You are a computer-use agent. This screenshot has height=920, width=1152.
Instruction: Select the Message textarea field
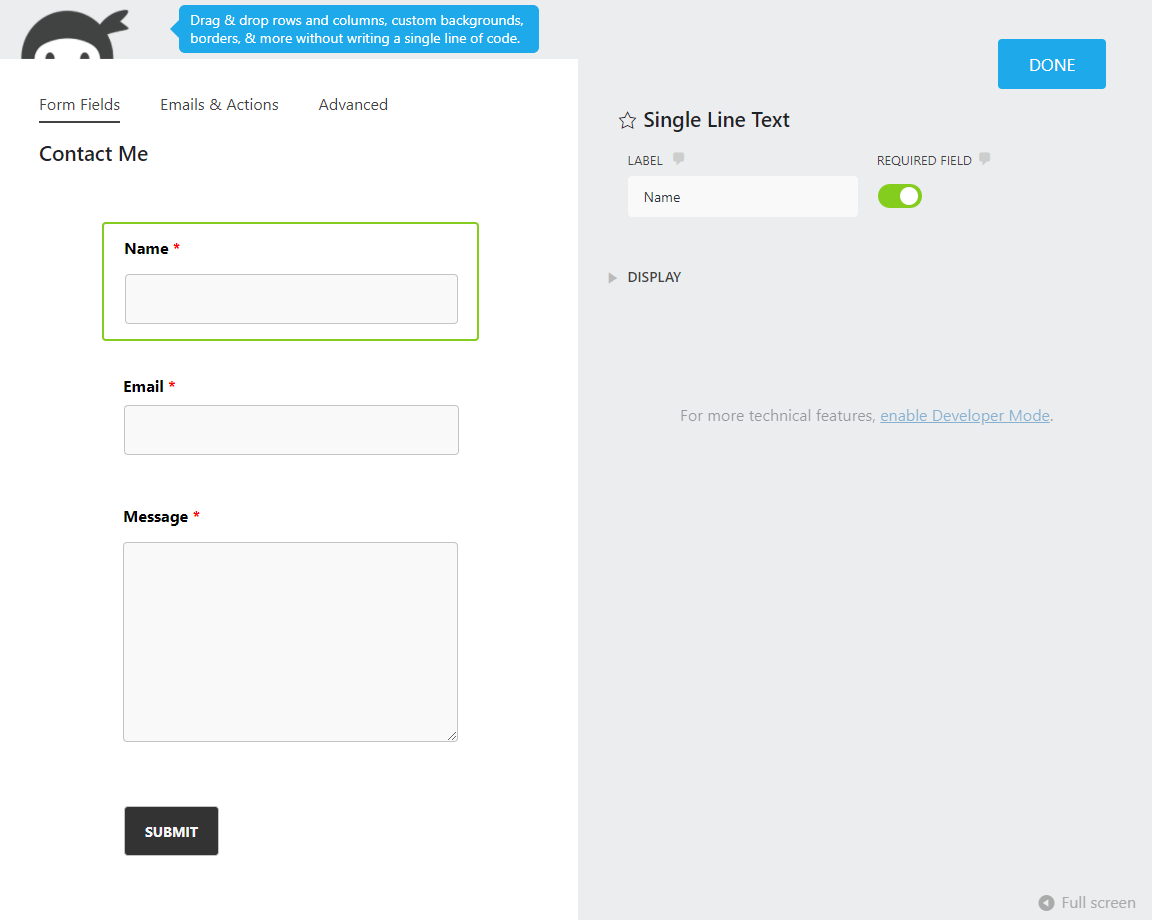tap(291, 641)
